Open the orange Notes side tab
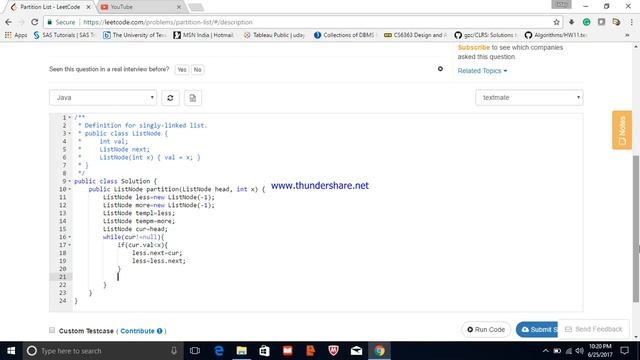The width and height of the screenshot is (640, 360). coord(622,130)
